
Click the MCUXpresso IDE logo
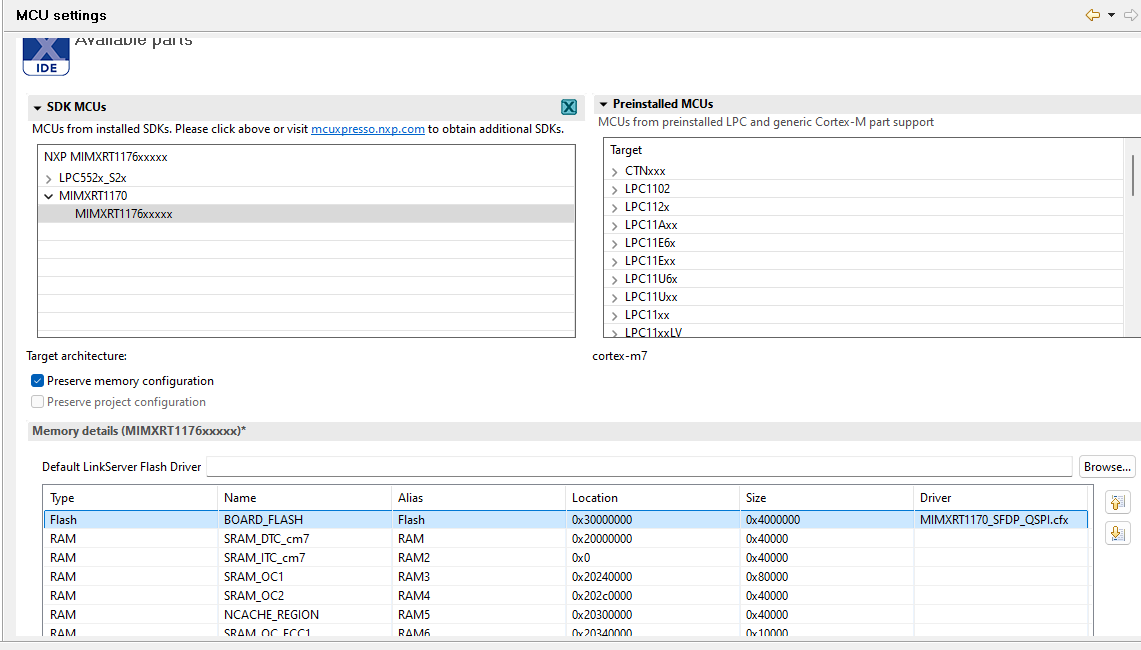coord(46,56)
